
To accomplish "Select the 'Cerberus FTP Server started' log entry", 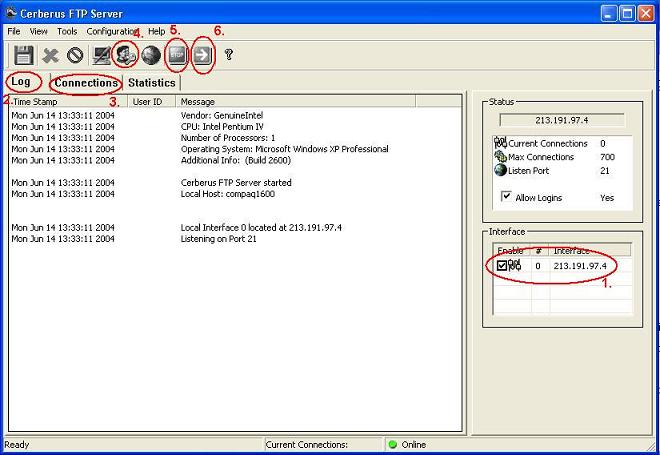I will 236,183.
